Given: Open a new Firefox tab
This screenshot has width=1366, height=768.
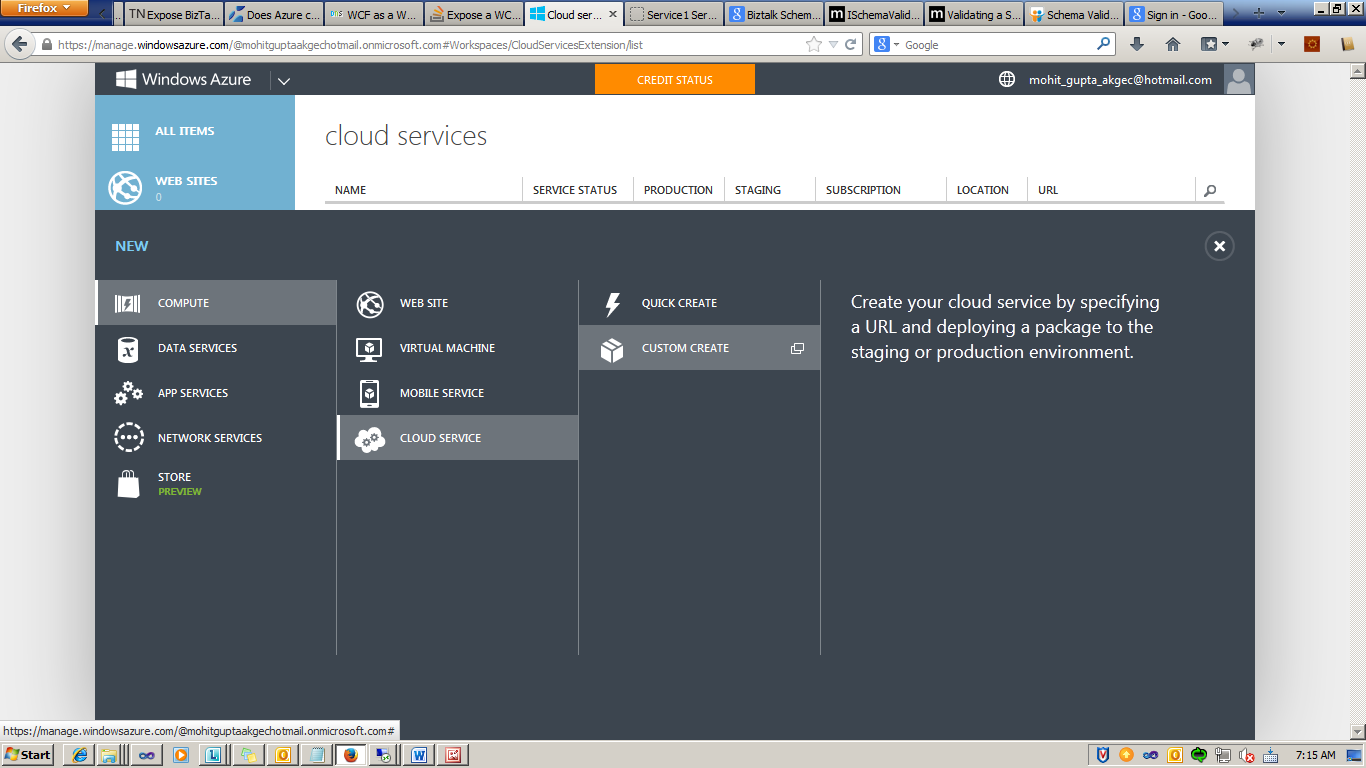Looking at the screenshot, I should coord(1258,12).
